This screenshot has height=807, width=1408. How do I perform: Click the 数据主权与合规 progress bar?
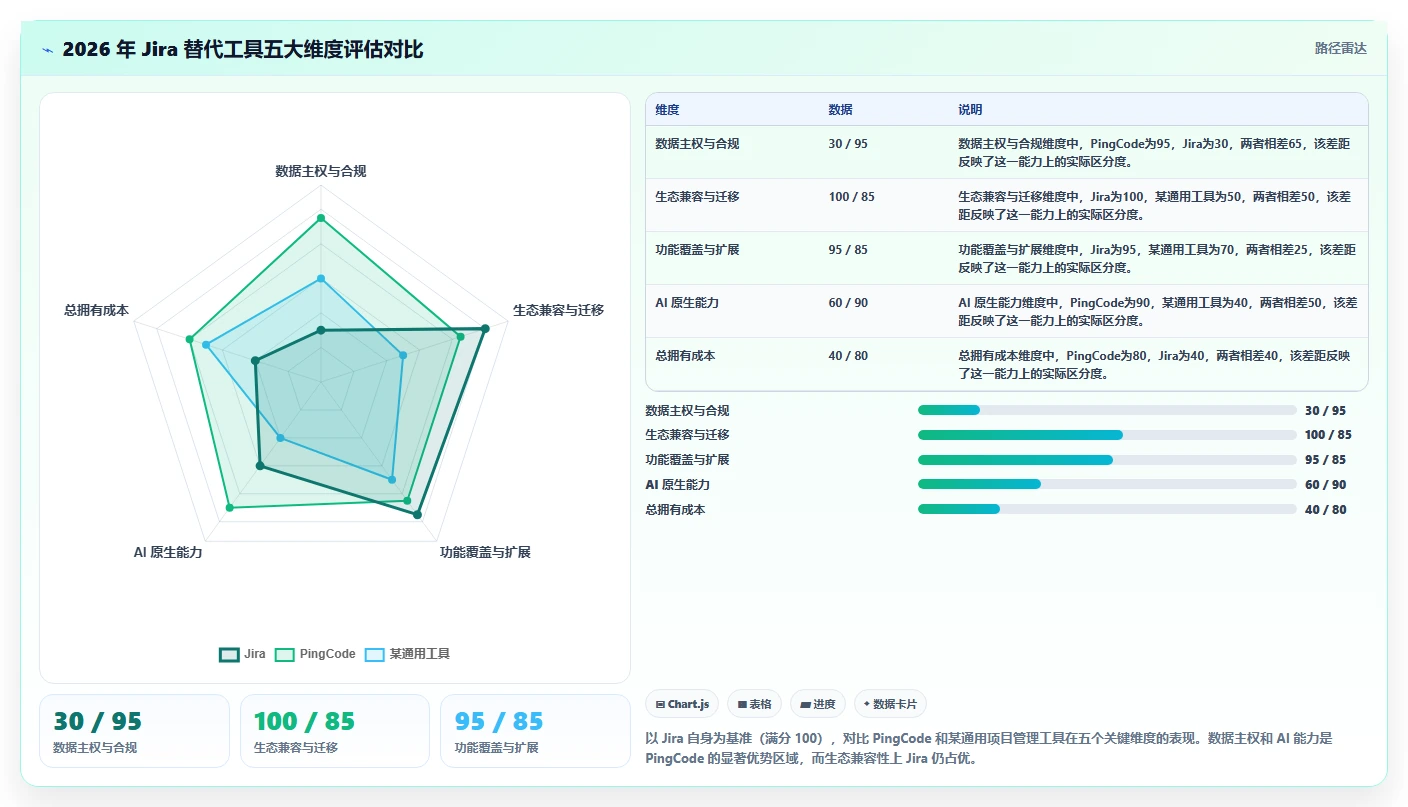pyautogui.click(x=1107, y=410)
